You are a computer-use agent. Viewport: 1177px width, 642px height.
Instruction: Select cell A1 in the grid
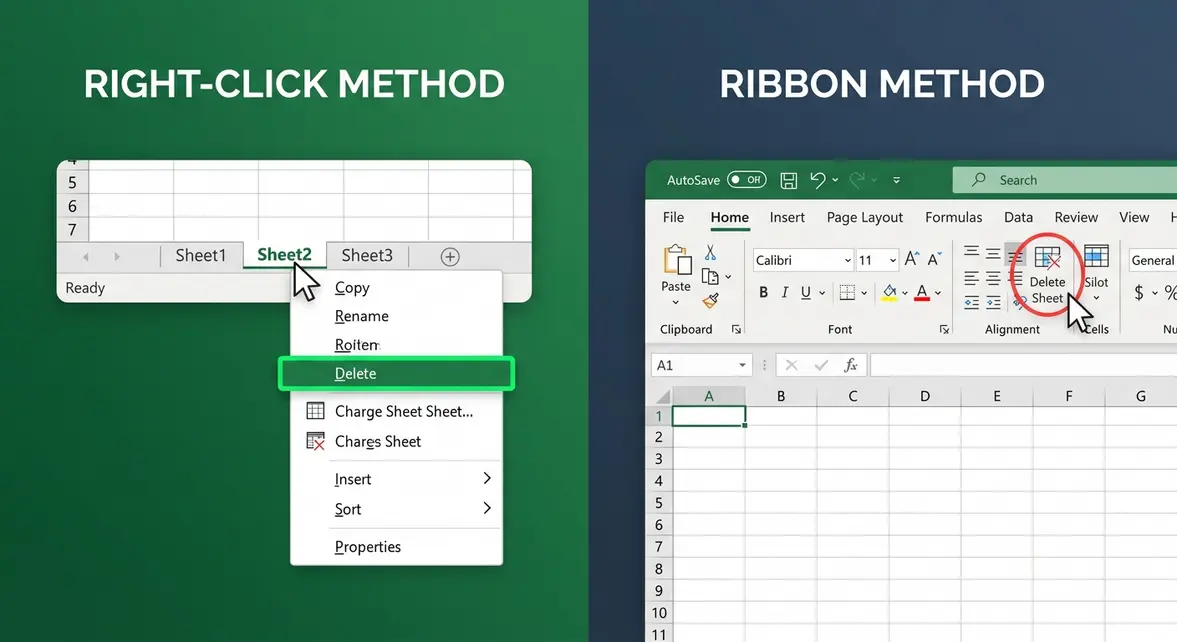[x=709, y=416]
